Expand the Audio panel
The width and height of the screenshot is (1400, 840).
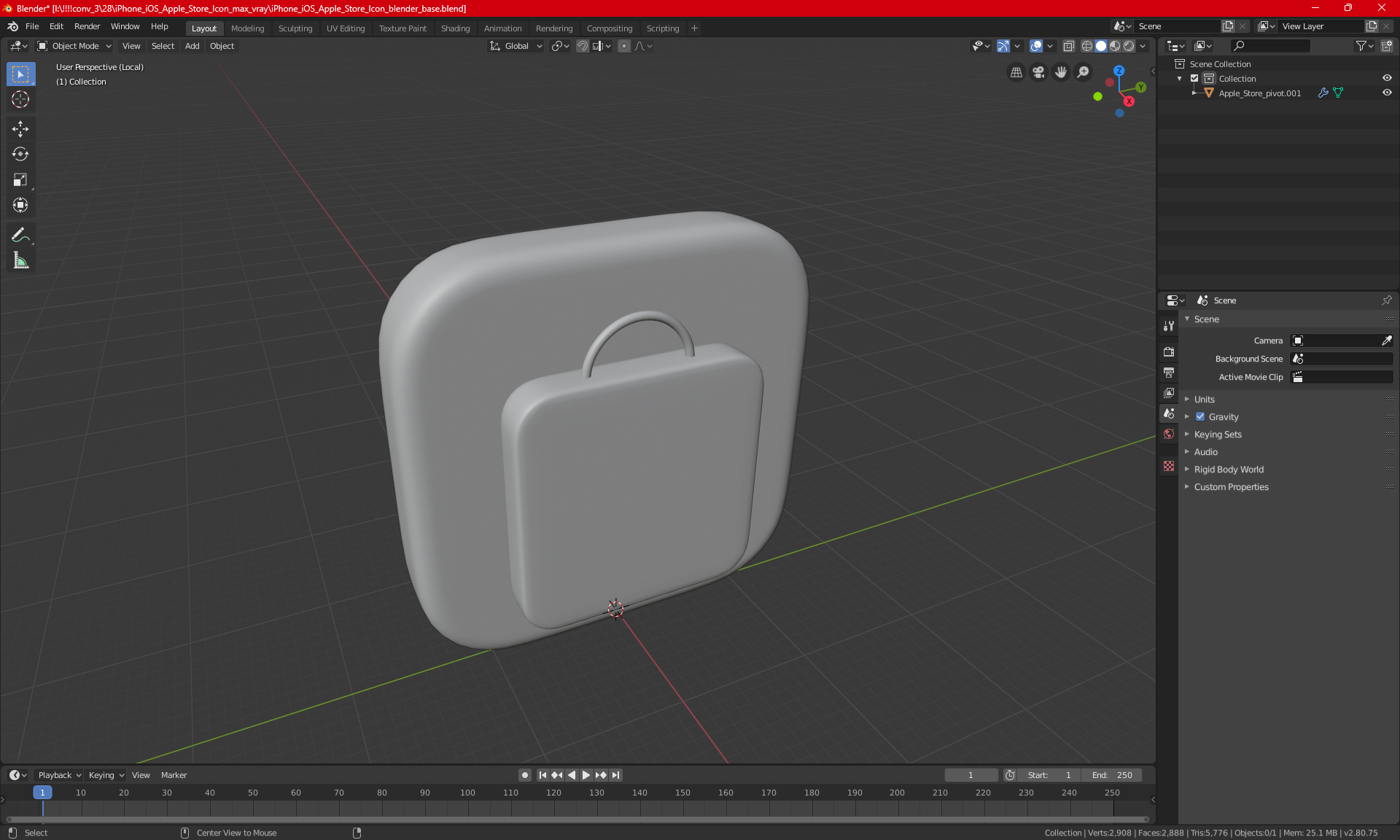point(1205,452)
